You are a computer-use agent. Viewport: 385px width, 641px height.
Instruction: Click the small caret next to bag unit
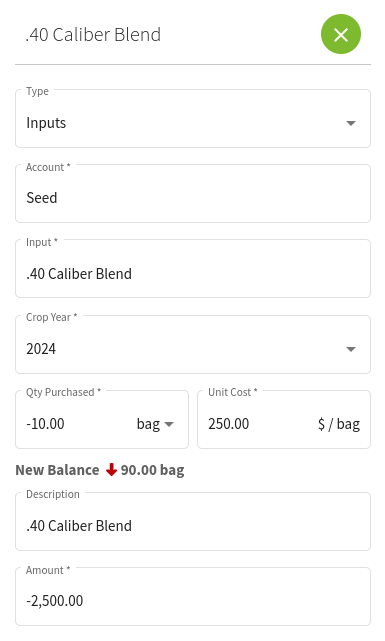pyautogui.click(x=169, y=424)
